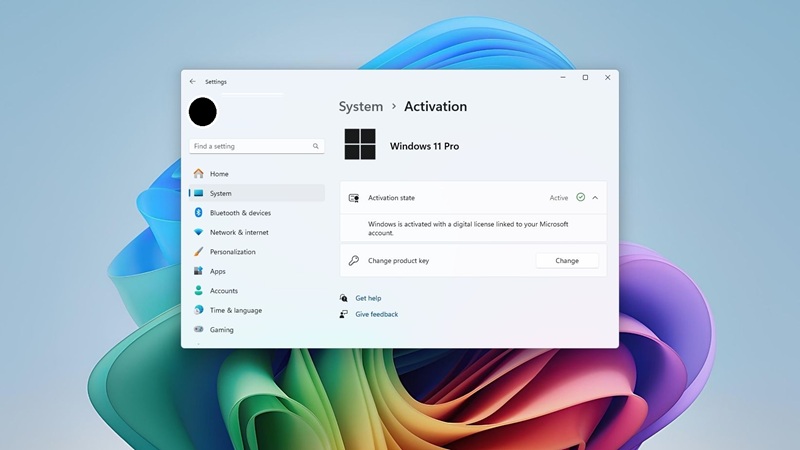Go to Network & internet settings
Image resolution: width=800 pixels, height=450 pixels.
click(239, 232)
